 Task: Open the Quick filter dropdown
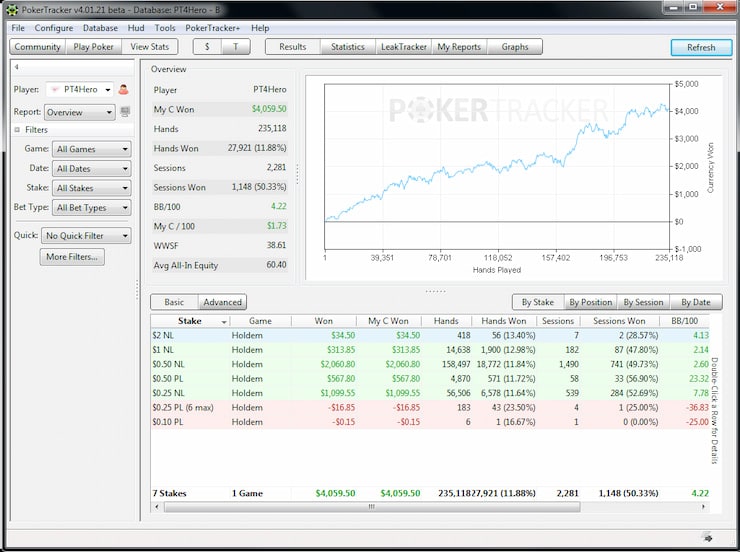pos(86,235)
